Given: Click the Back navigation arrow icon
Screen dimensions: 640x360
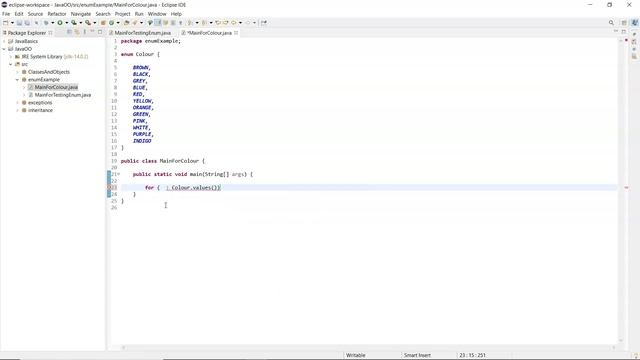Looking at the screenshot, I should pyautogui.click(x=234, y=23).
